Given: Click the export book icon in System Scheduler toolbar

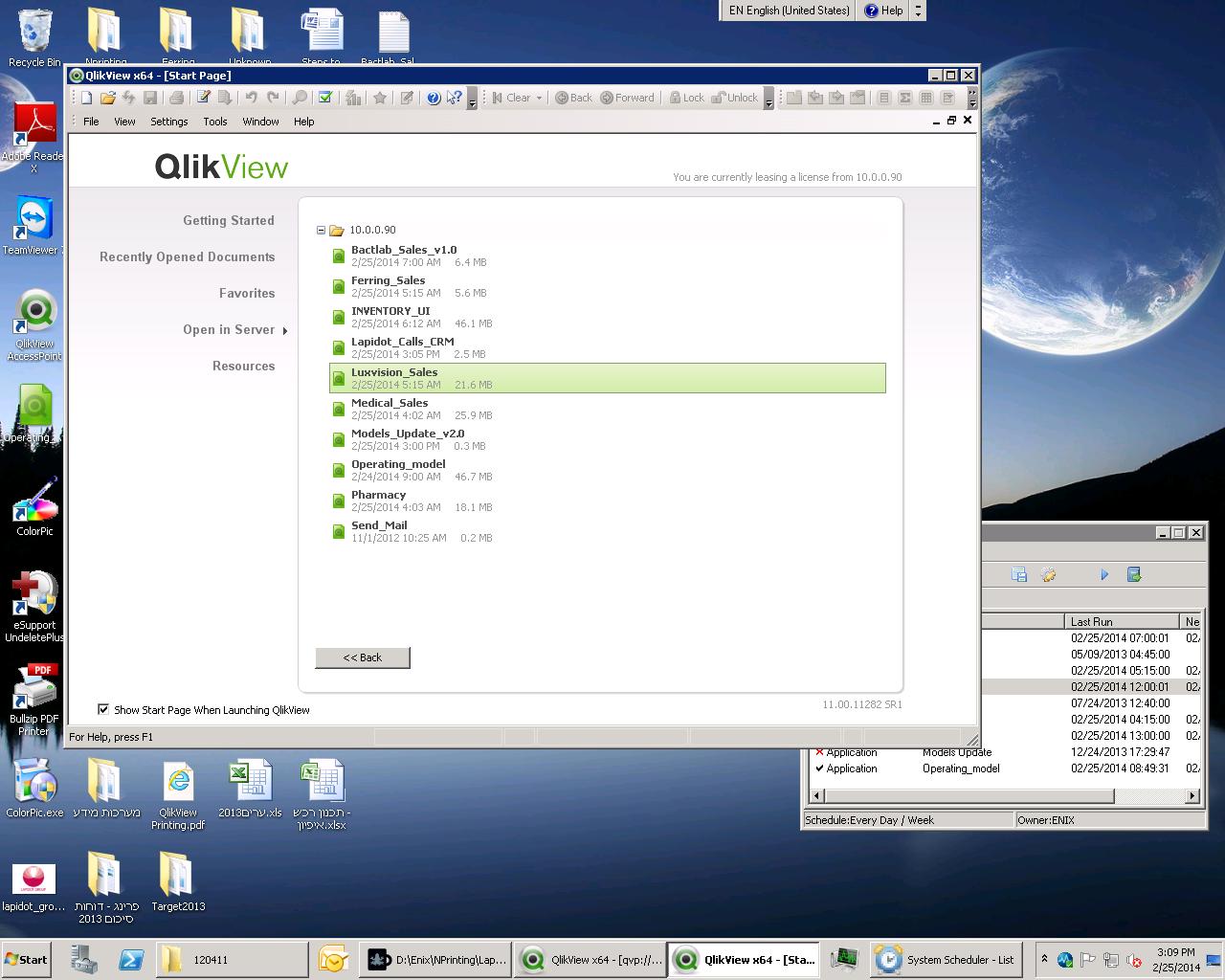Looking at the screenshot, I should pyautogui.click(x=1134, y=574).
